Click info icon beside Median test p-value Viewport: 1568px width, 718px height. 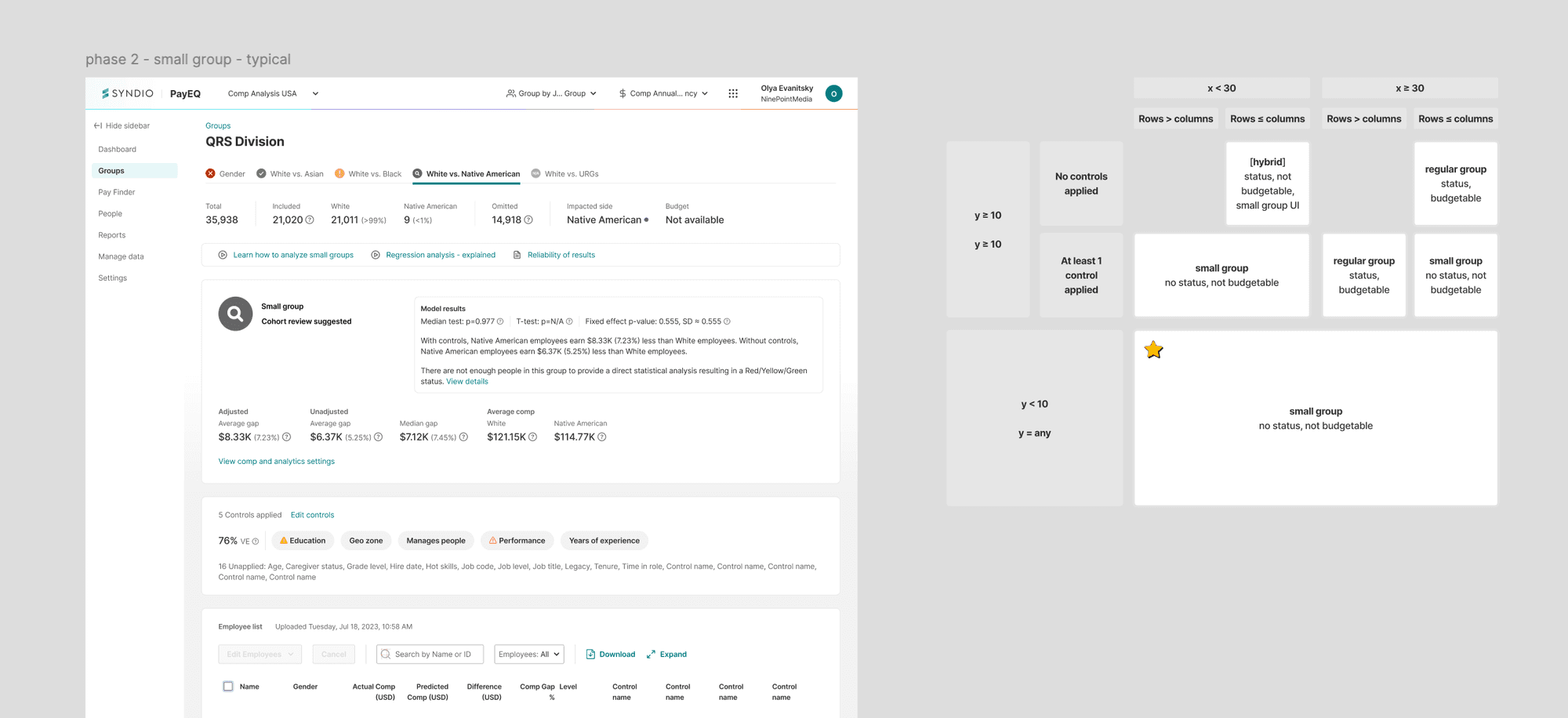[500, 321]
